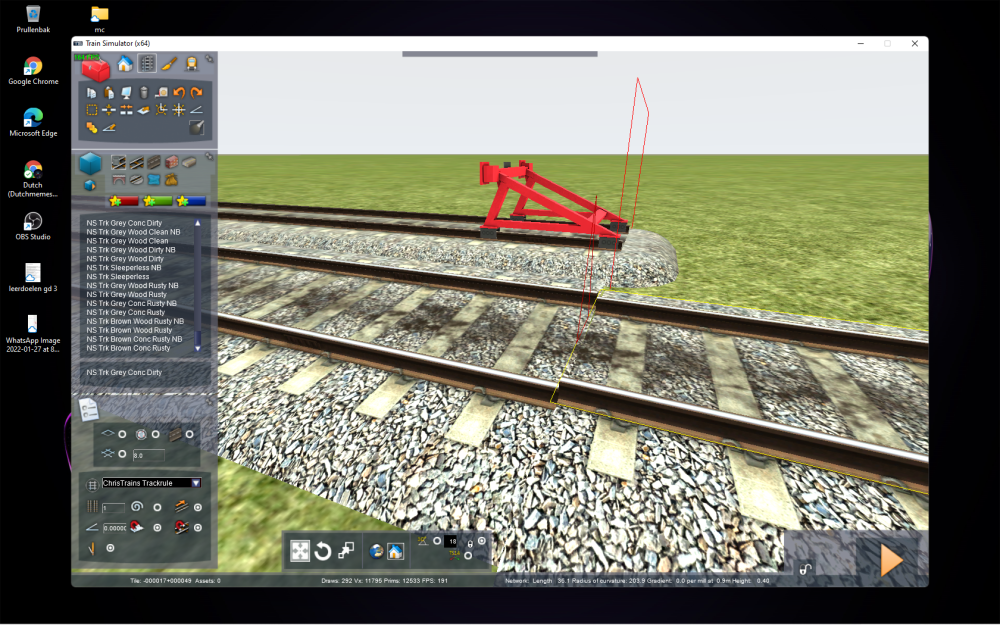The height and width of the screenshot is (625, 1000).
Task: Select the dashed square selection tool
Action: [x=92, y=110]
